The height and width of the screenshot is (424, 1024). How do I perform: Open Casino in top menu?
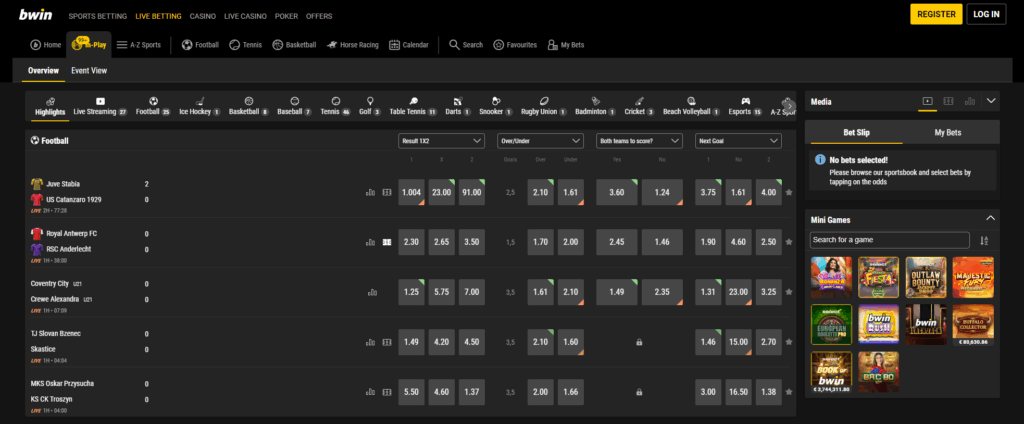point(203,16)
